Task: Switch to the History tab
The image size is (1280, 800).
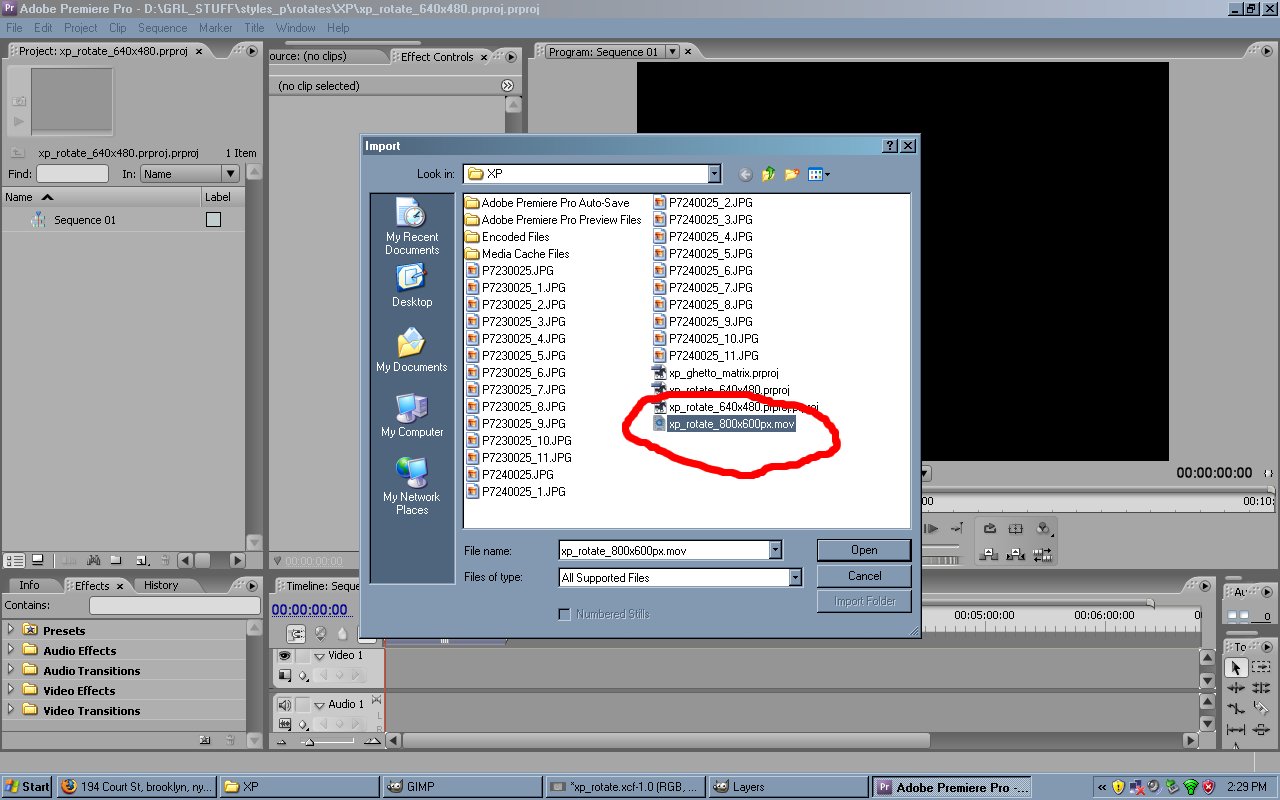Action: tap(161, 586)
